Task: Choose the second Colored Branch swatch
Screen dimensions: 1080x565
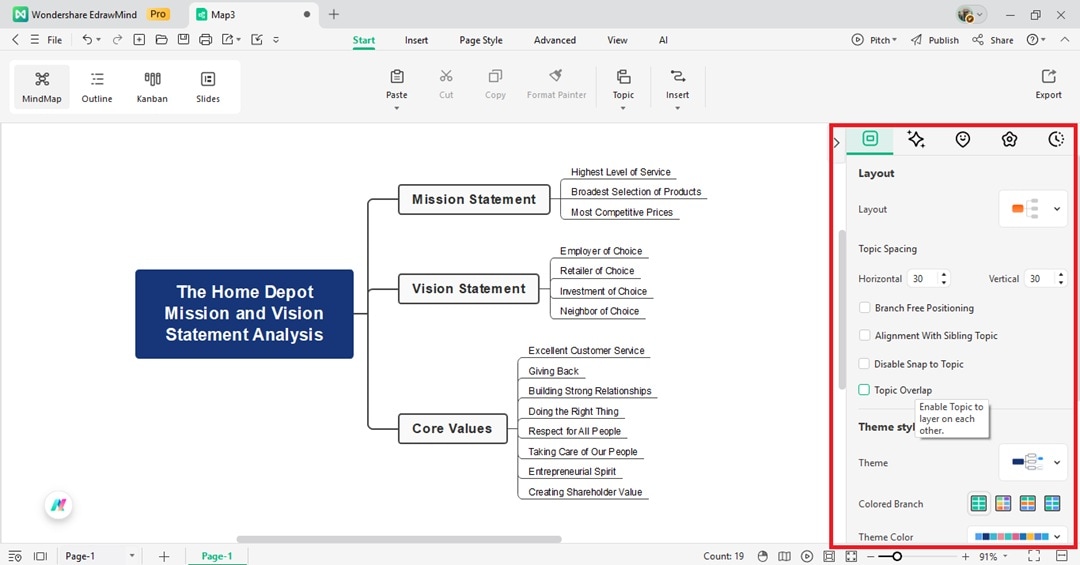Action: click(x=1003, y=504)
